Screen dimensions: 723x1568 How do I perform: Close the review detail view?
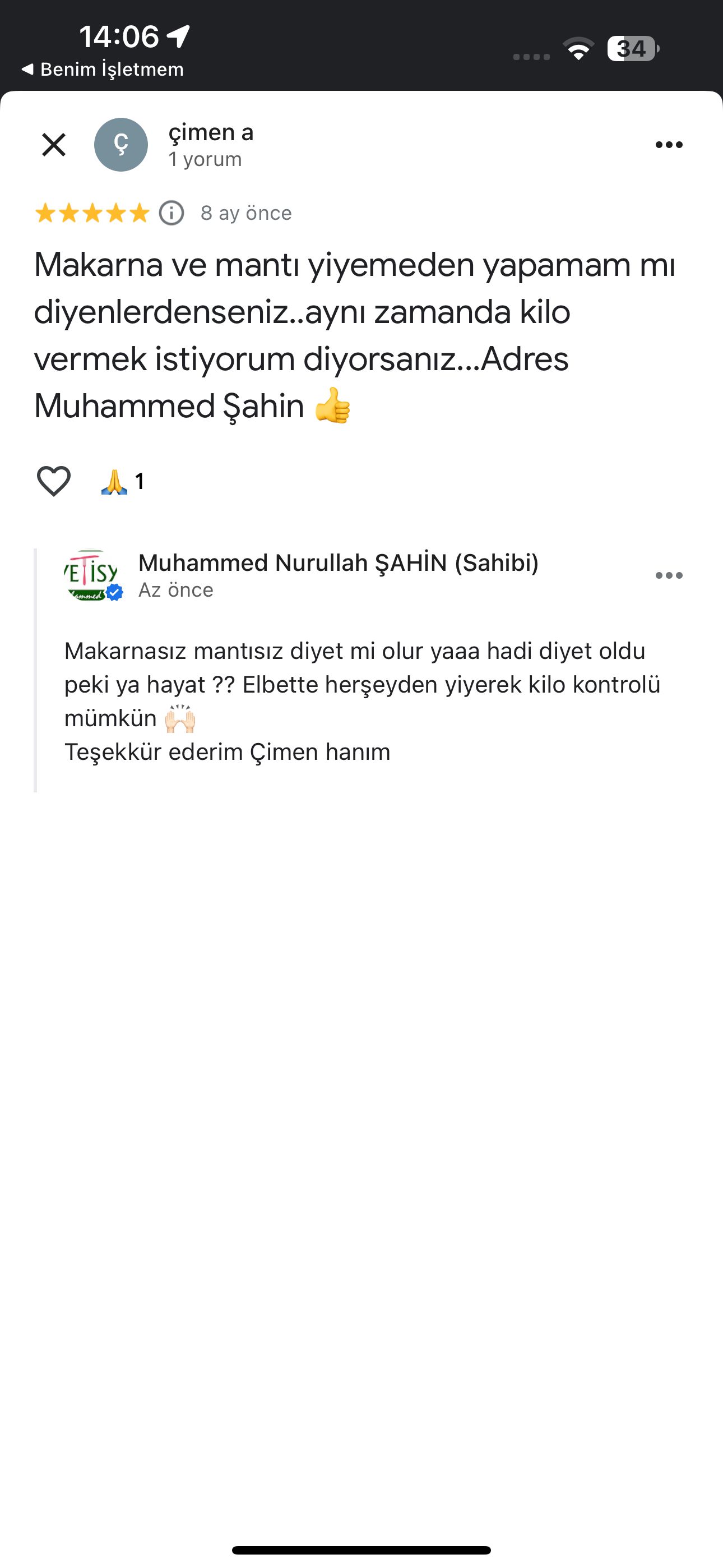(x=54, y=145)
